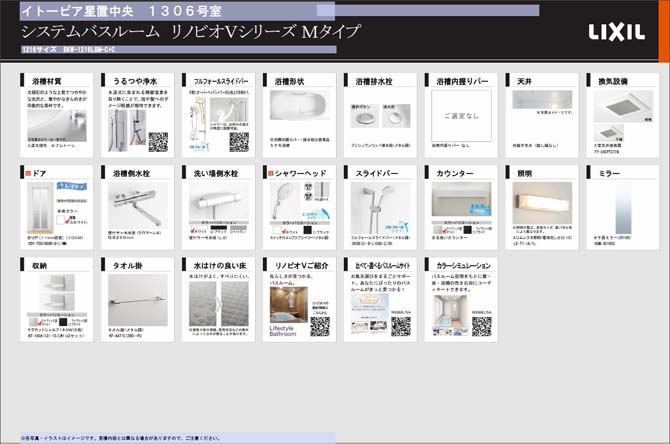The image size is (670, 444).
Task: Select the white body color swatch in ドア card
Action: point(61,220)
